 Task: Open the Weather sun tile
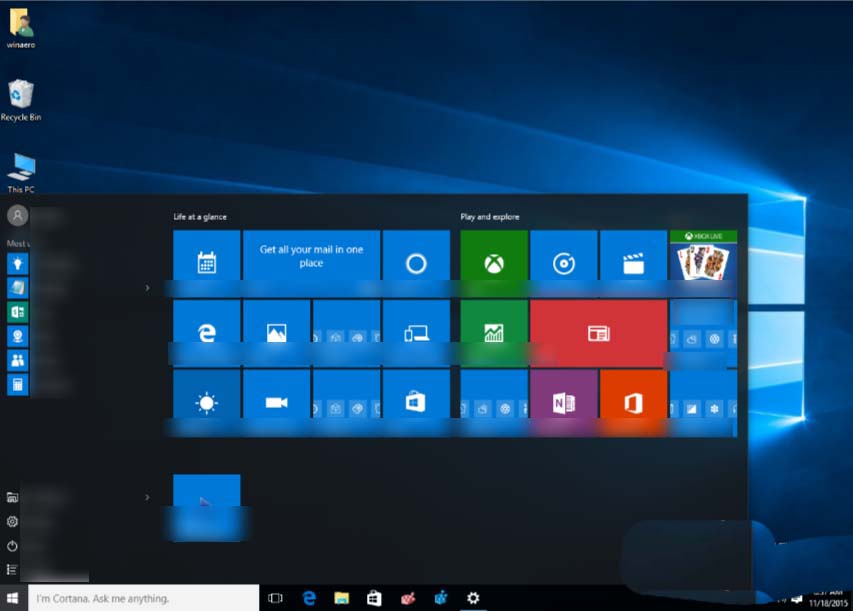[x=207, y=403]
